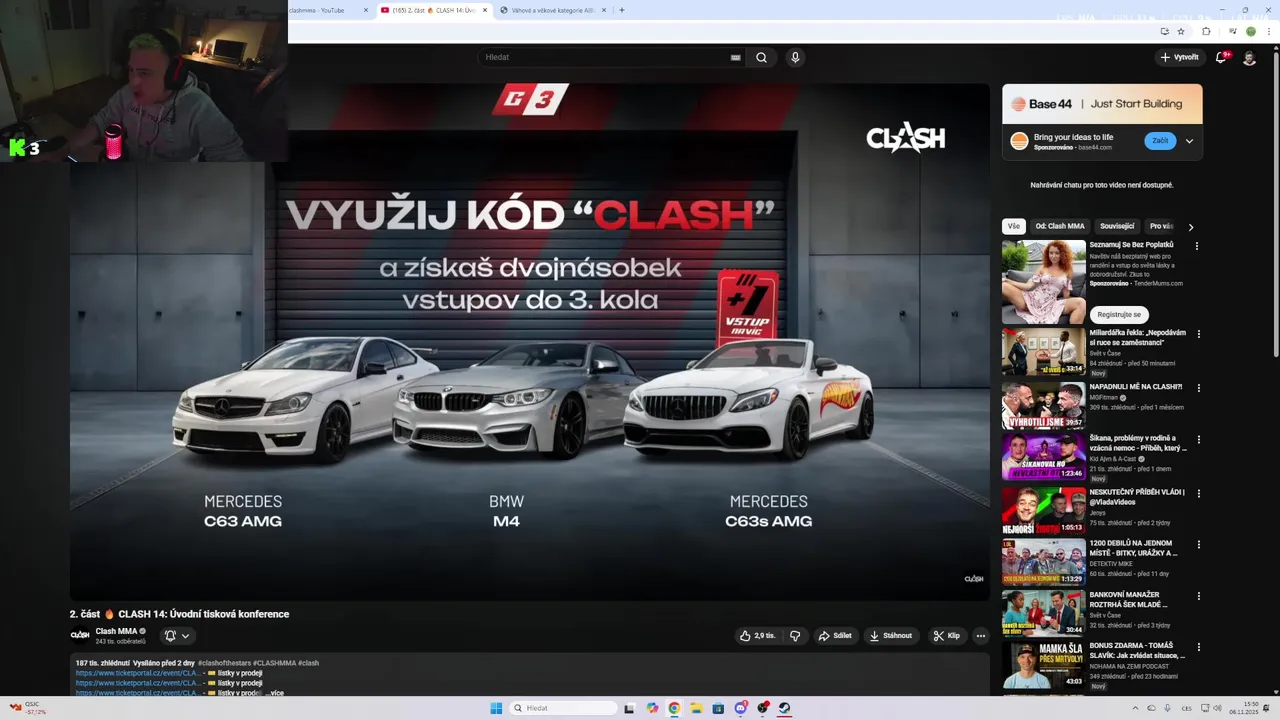This screenshot has width=1280, height=720.
Task: Open Chrome profile avatar
Action: click(x=1250, y=31)
